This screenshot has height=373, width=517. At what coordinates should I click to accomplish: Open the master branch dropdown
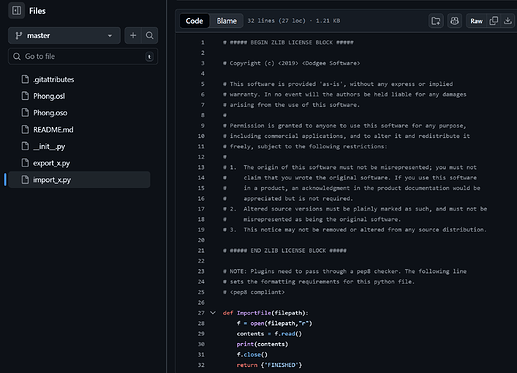(x=64, y=36)
